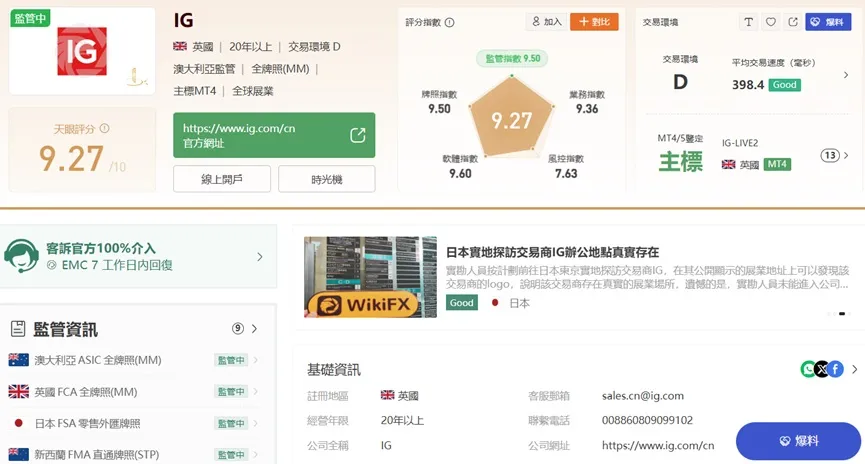Click the 監管資訊 document icon

[18, 329]
